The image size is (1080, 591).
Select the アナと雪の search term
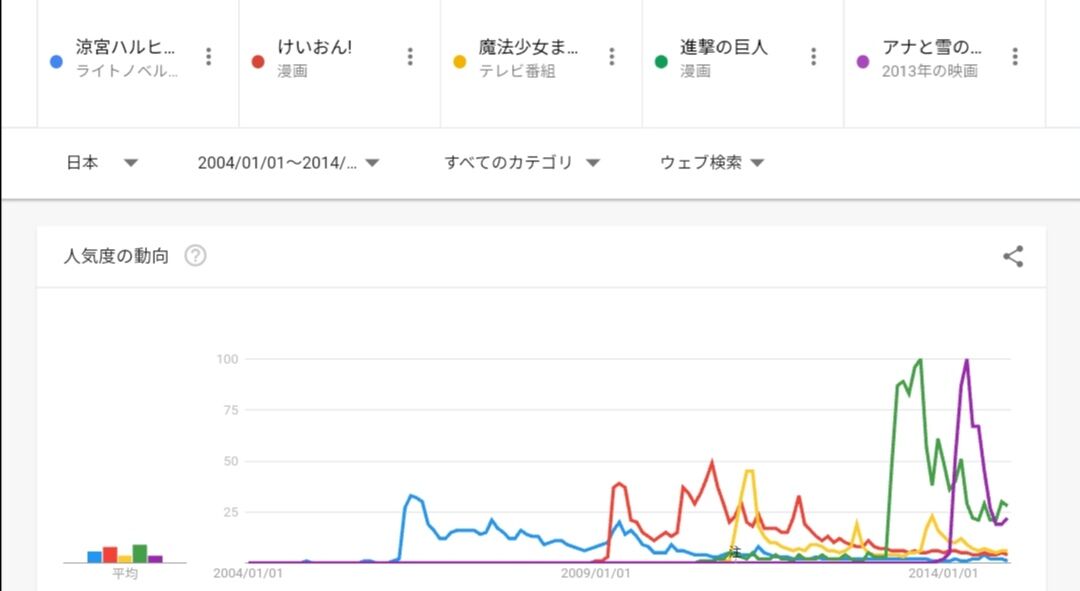pyautogui.click(x=932, y=47)
